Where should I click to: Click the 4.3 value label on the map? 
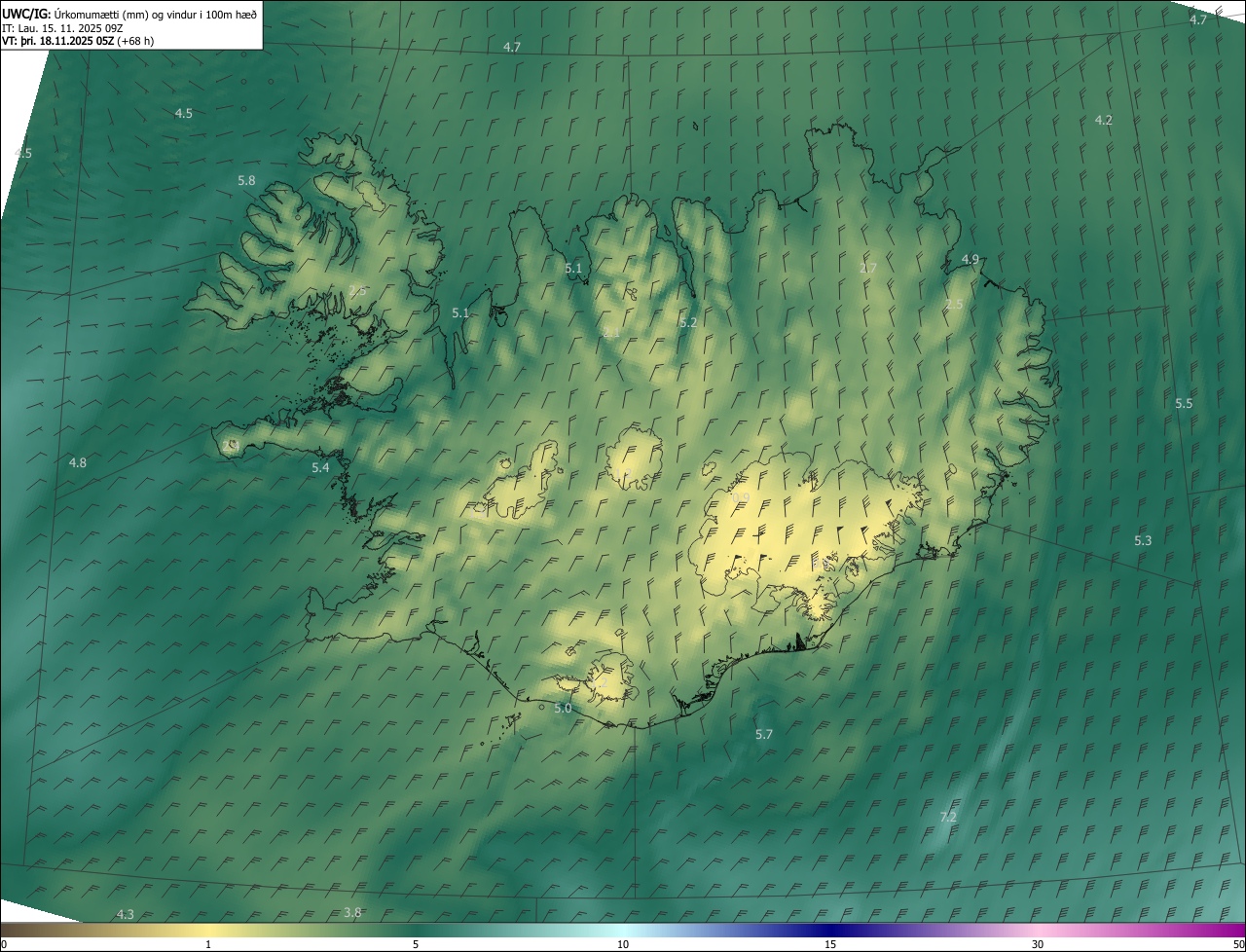[x=126, y=915]
